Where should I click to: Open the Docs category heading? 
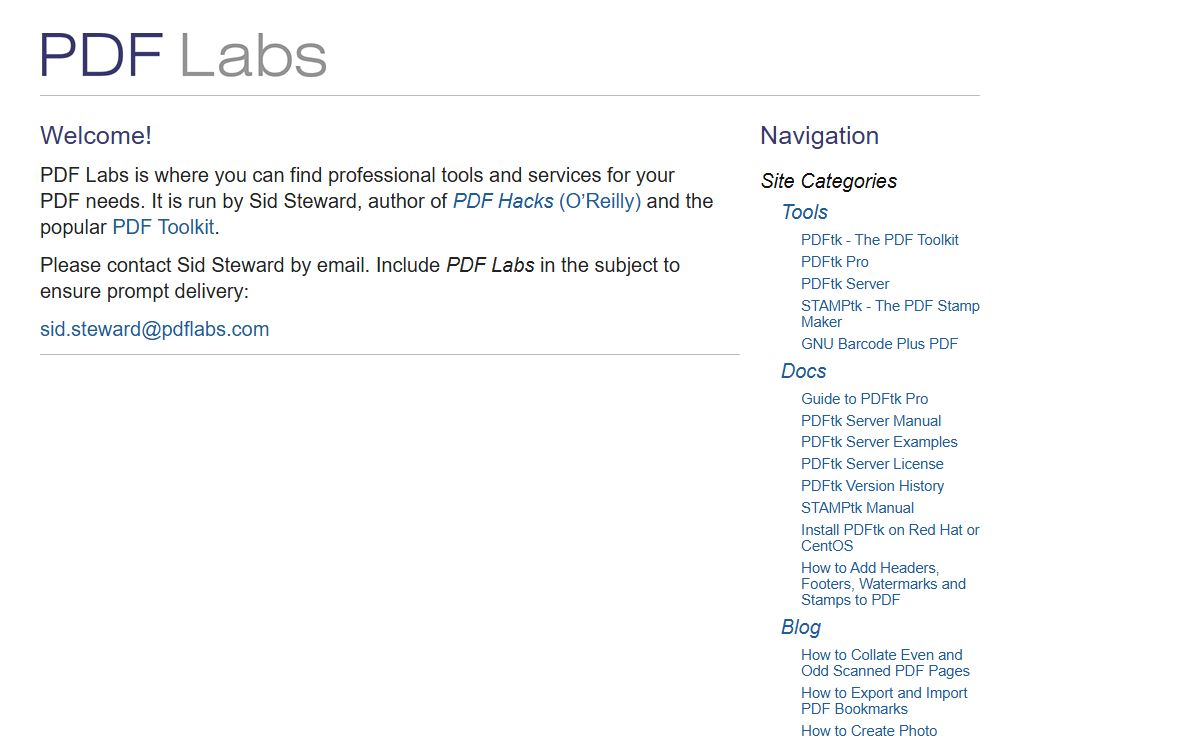803,371
